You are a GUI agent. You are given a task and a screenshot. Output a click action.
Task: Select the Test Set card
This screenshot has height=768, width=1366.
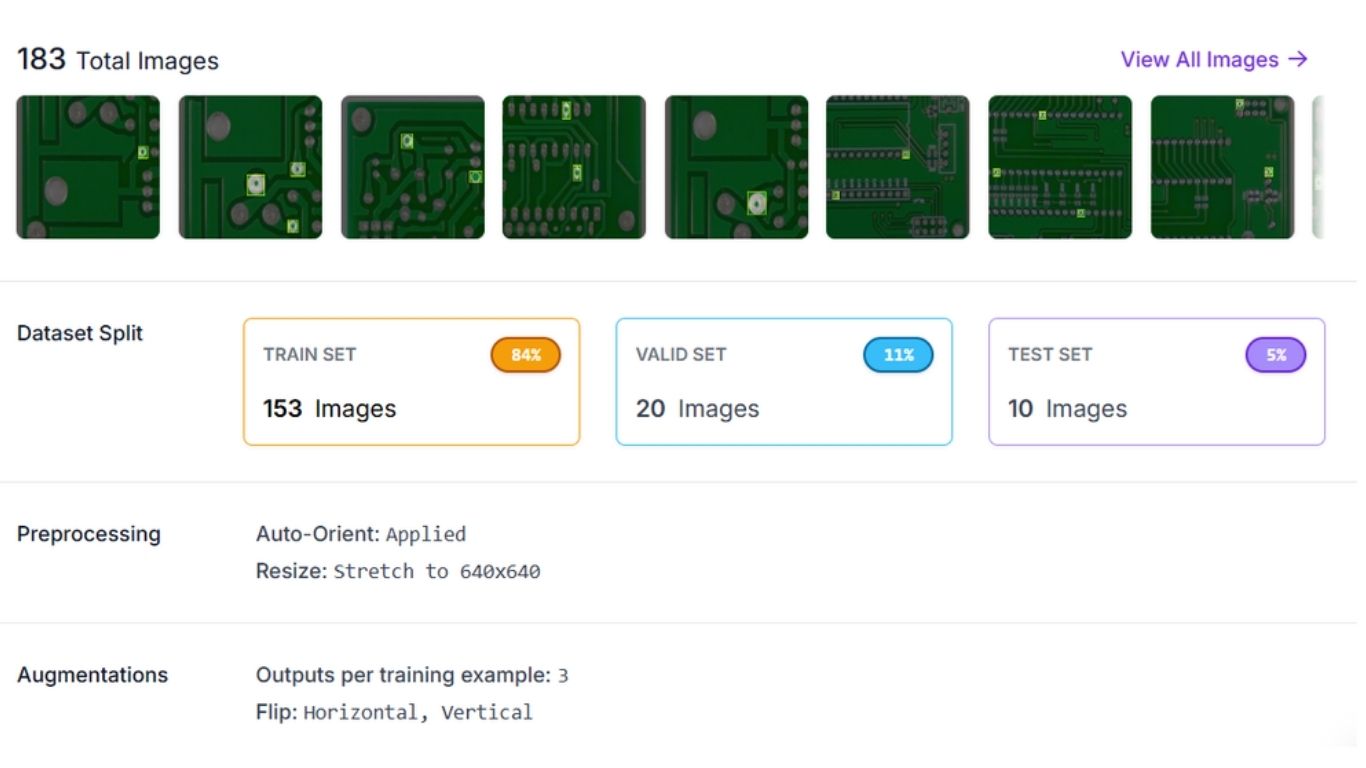[x=1156, y=381]
